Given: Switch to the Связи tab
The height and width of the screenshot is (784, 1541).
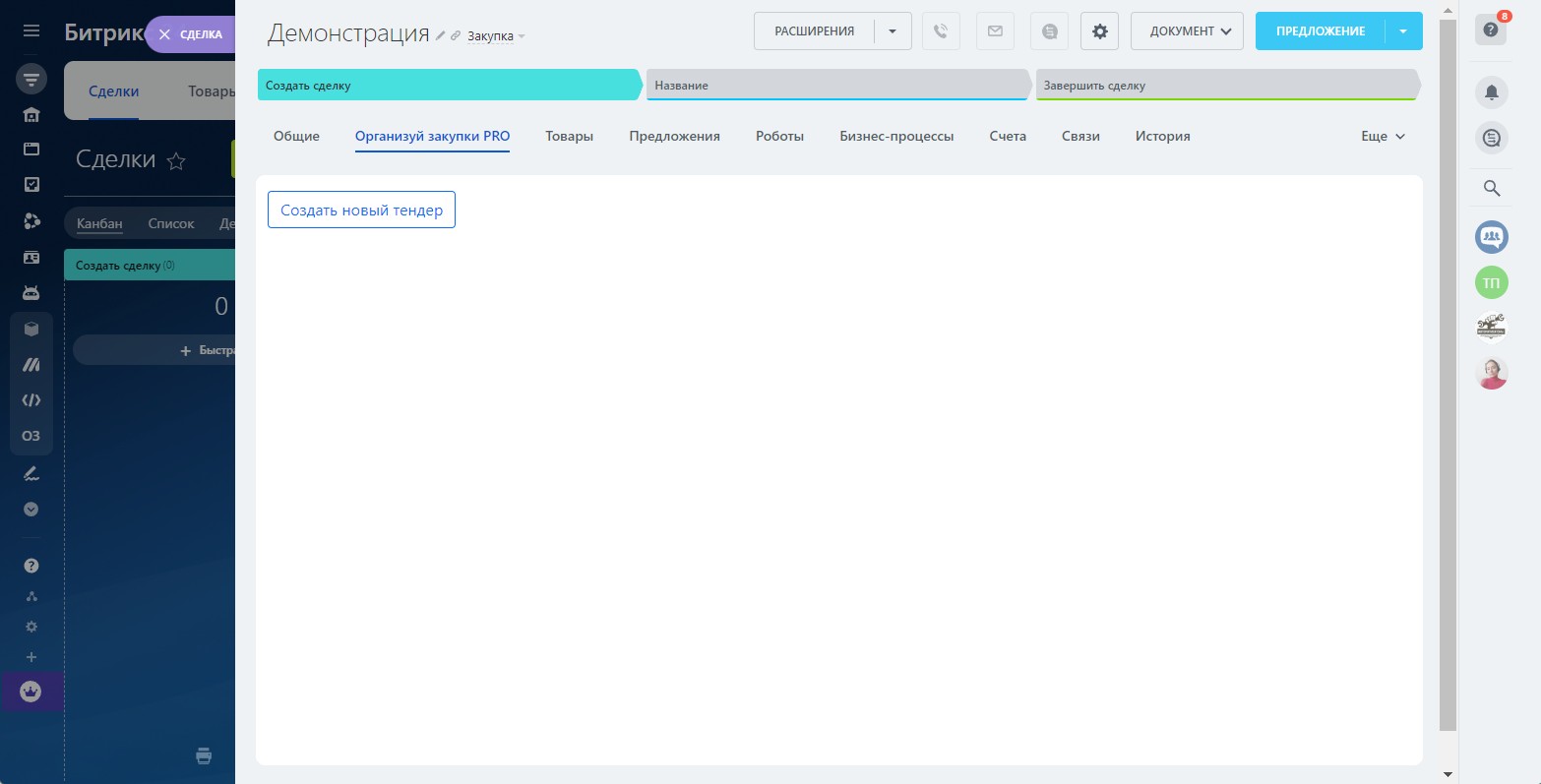Looking at the screenshot, I should click(1080, 137).
